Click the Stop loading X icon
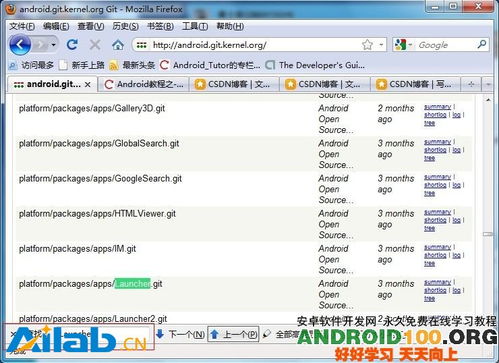The width and height of the screenshot is (499, 363). click(95, 45)
